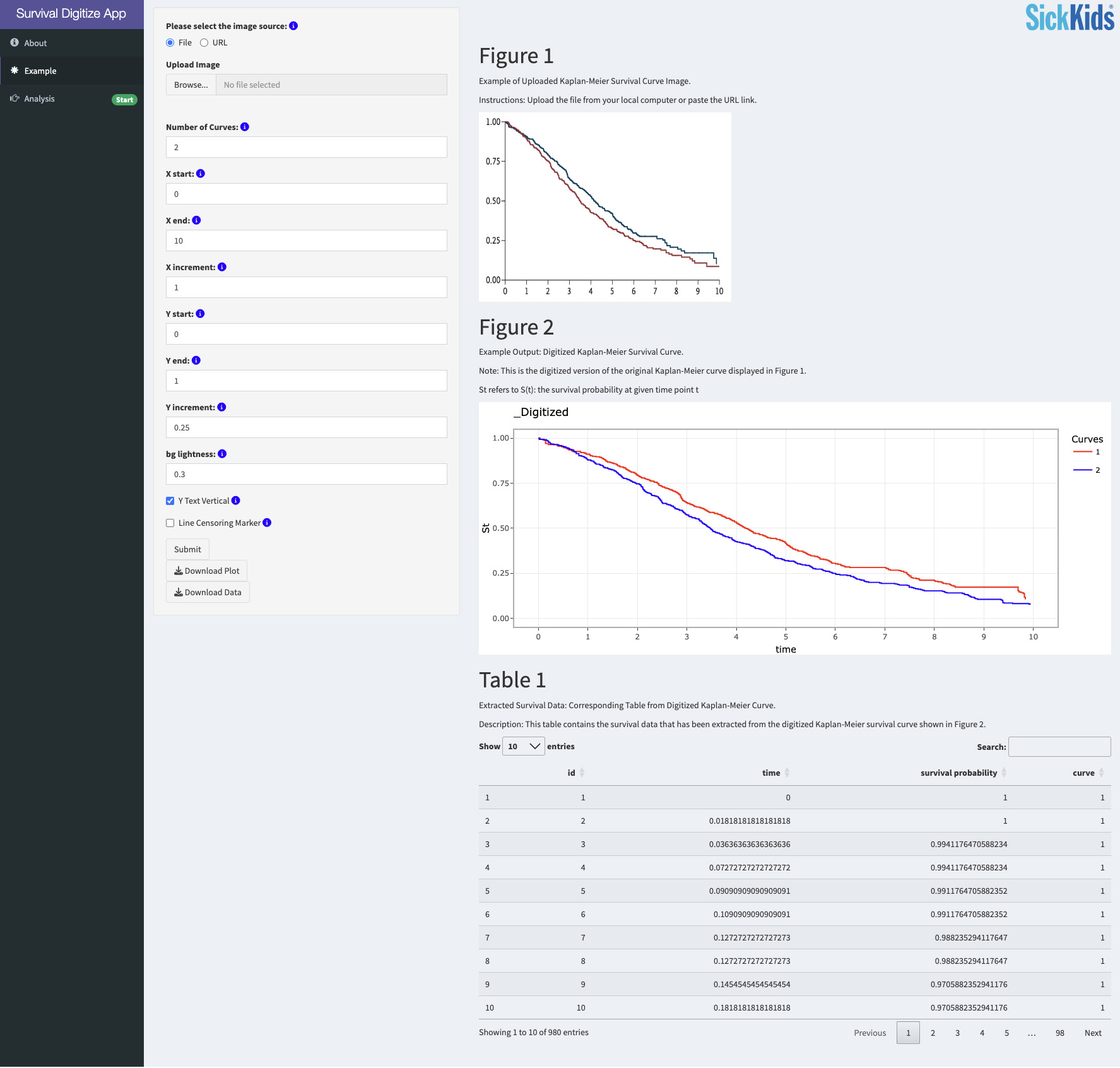Sort table by curve column

pos(1083,773)
